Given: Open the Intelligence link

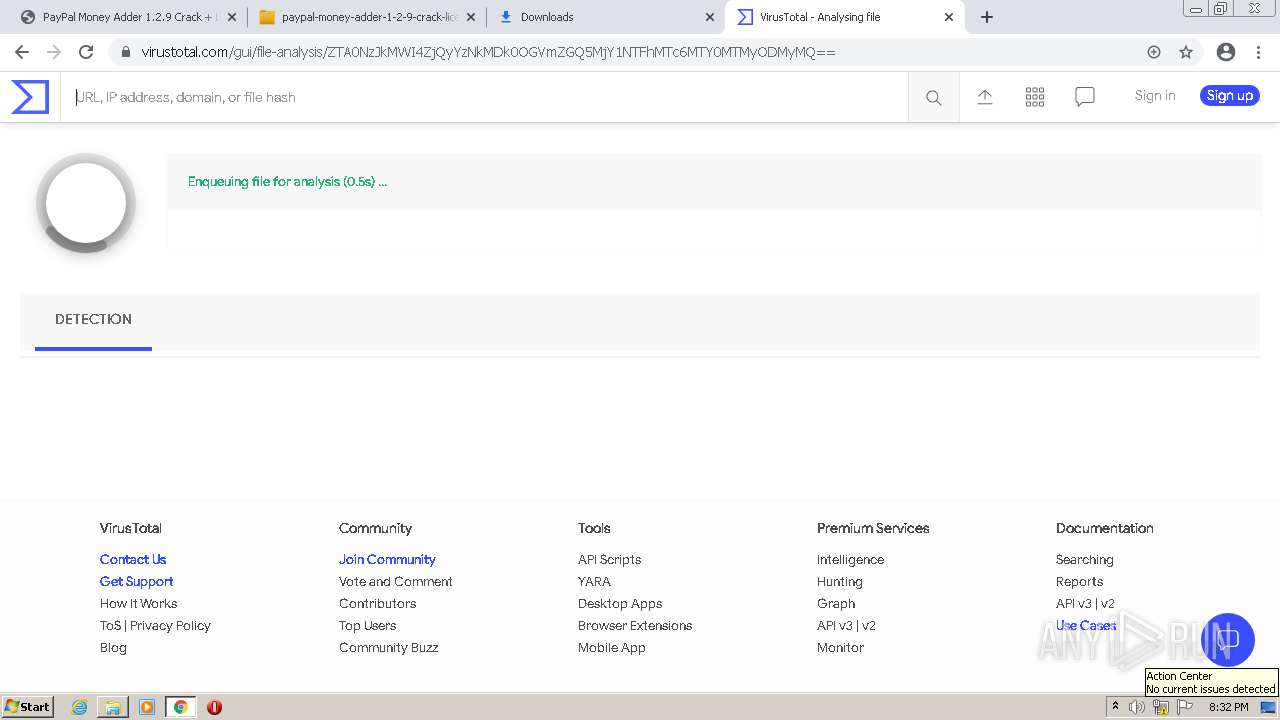Looking at the screenshot, I should click(x=851, y=560).
